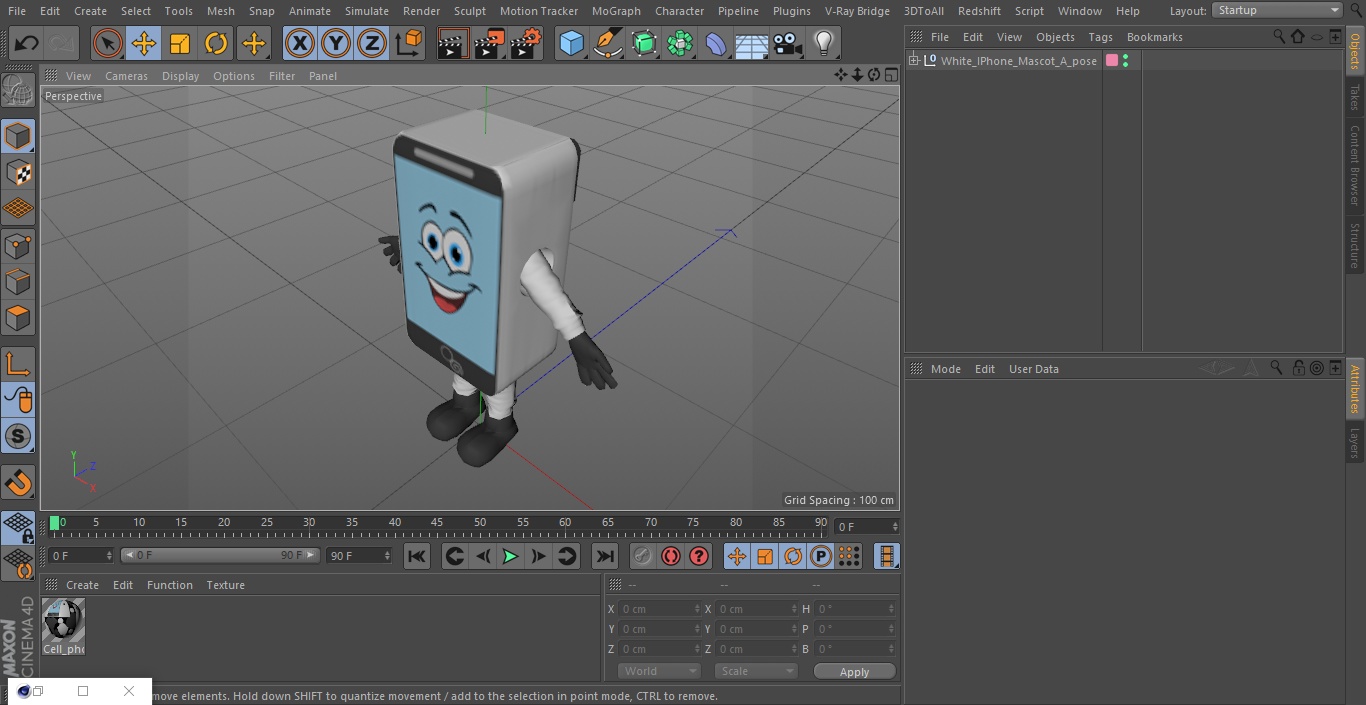The width and height of the screenshot is (1366, 705).
Task: Open the MoGraph menu
Action: (x=616, y=11)
